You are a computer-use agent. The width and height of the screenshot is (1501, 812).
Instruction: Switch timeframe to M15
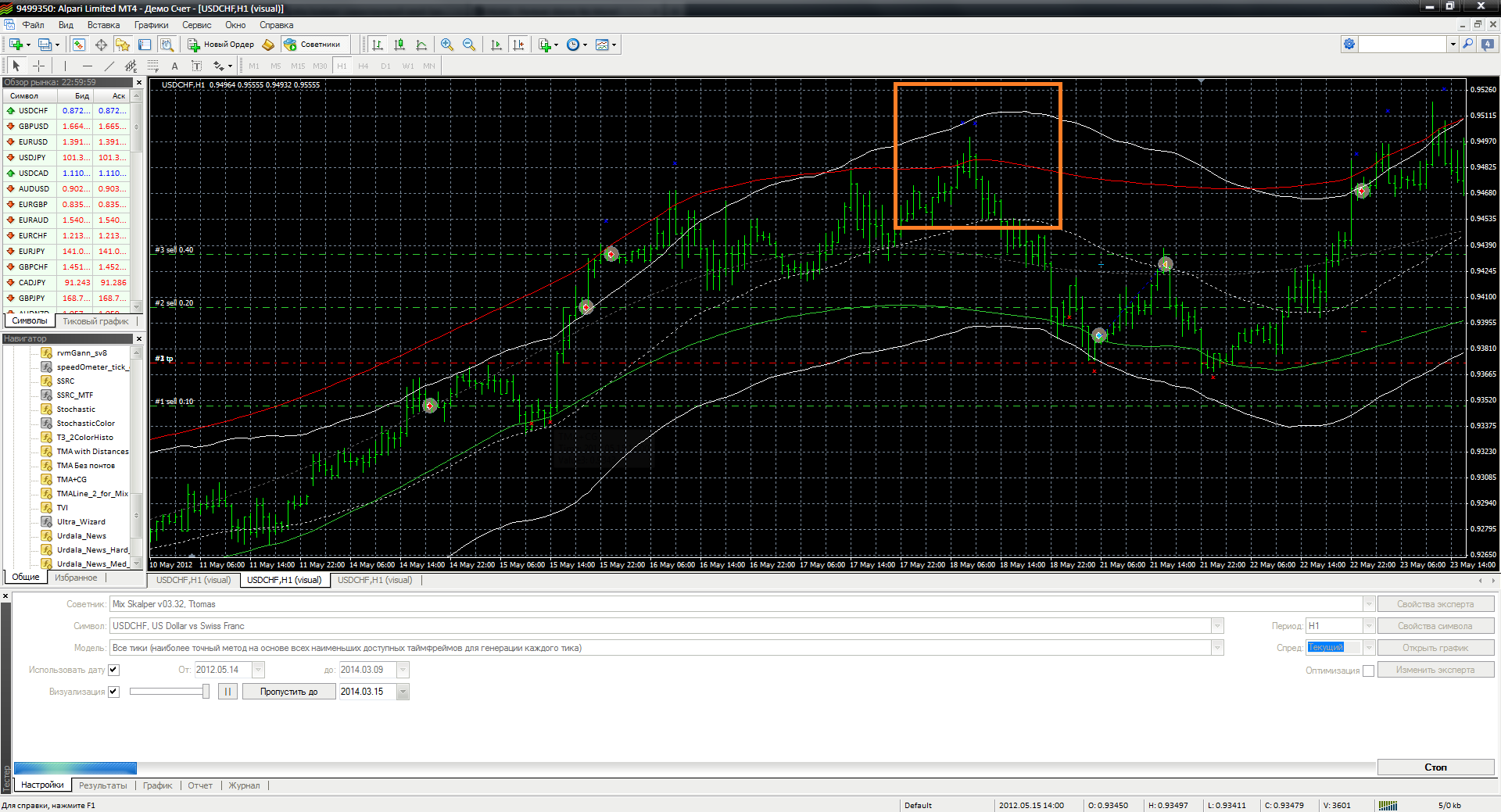[x=298, y=66]
